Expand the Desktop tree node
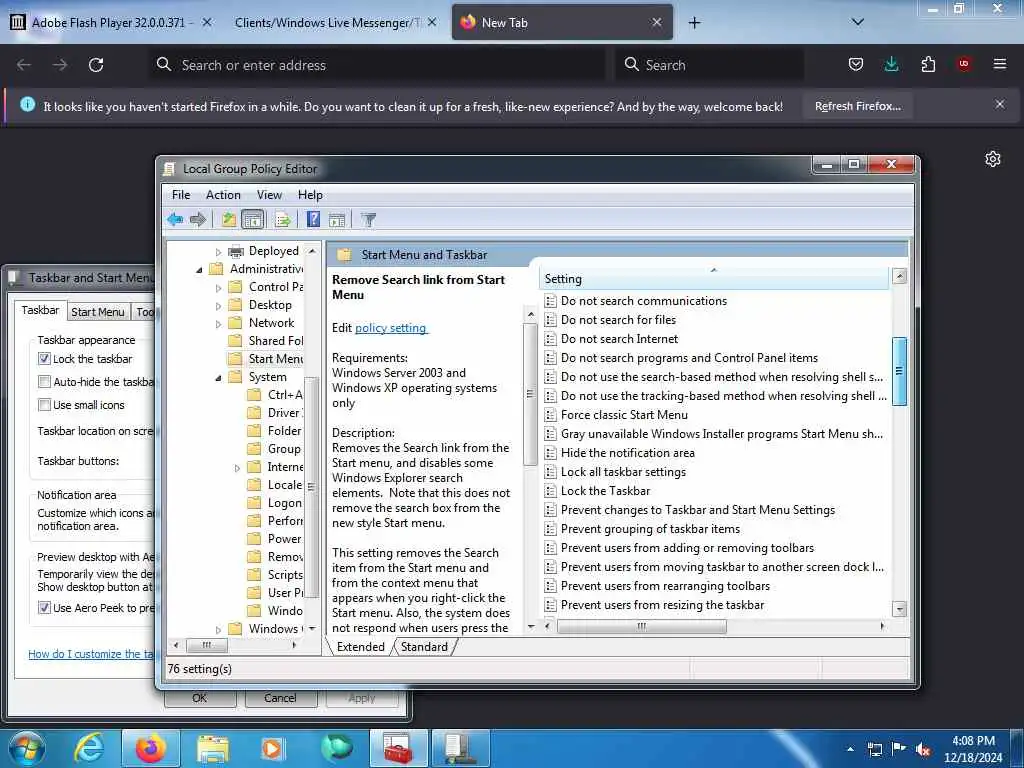This screenshot has width=1024, height=768. pos(218,306)
